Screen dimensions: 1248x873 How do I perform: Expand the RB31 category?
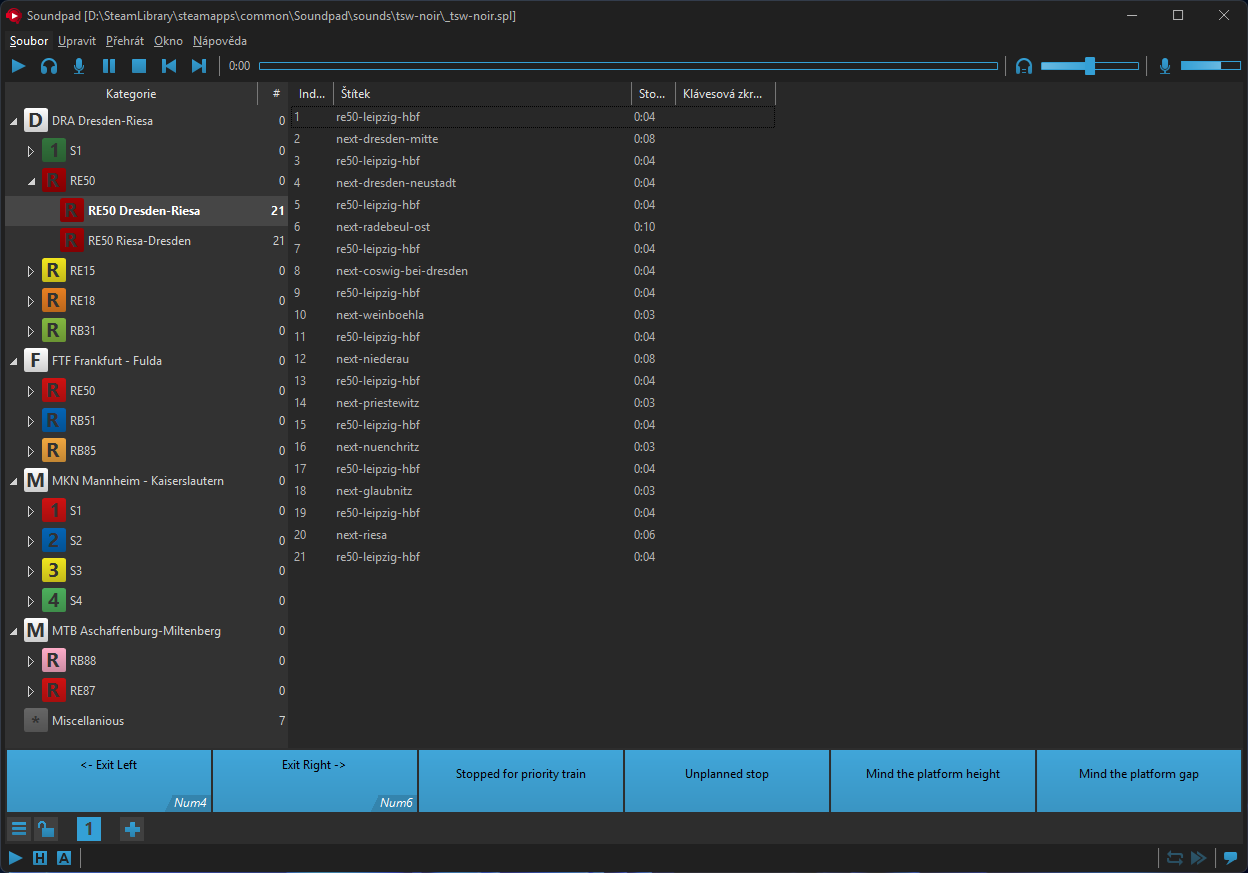click(x=31, y=331)
